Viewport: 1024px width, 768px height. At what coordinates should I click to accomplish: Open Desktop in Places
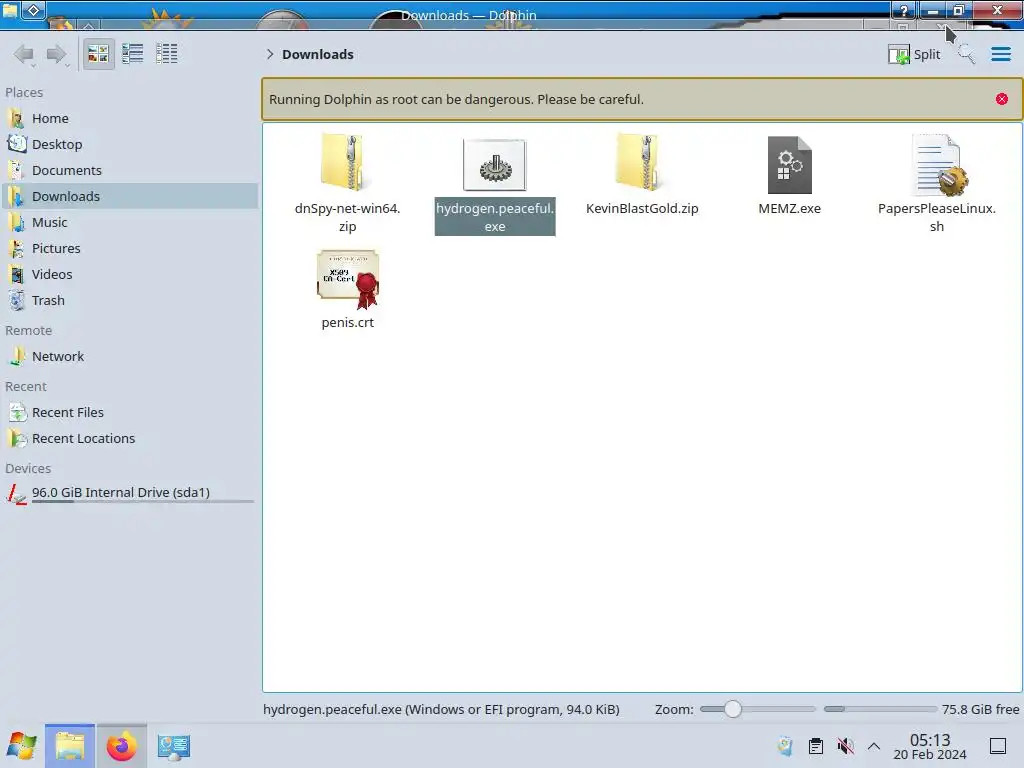tap(129, 144)
